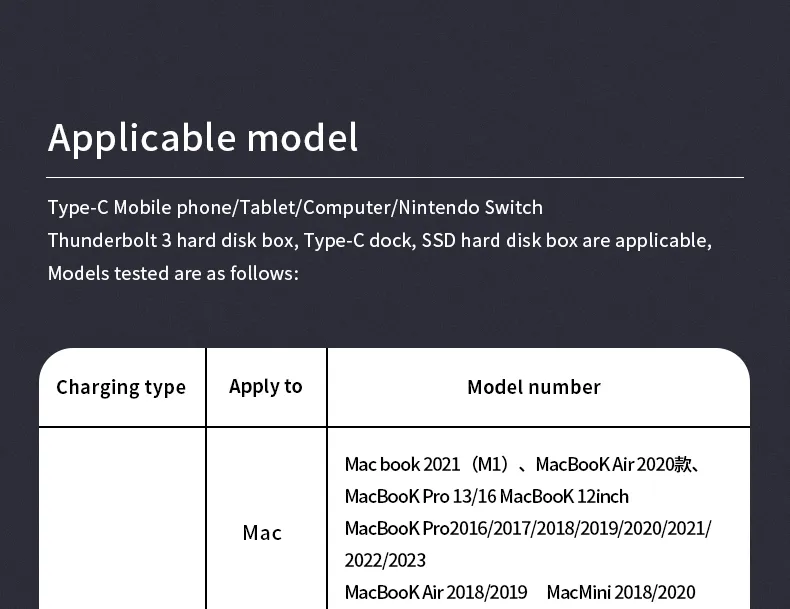The width and height of the screenshot is (790, 609).
Task: Click "Models tested are as follows:" line
Action: pyautogui.click(x=173, y=273)
